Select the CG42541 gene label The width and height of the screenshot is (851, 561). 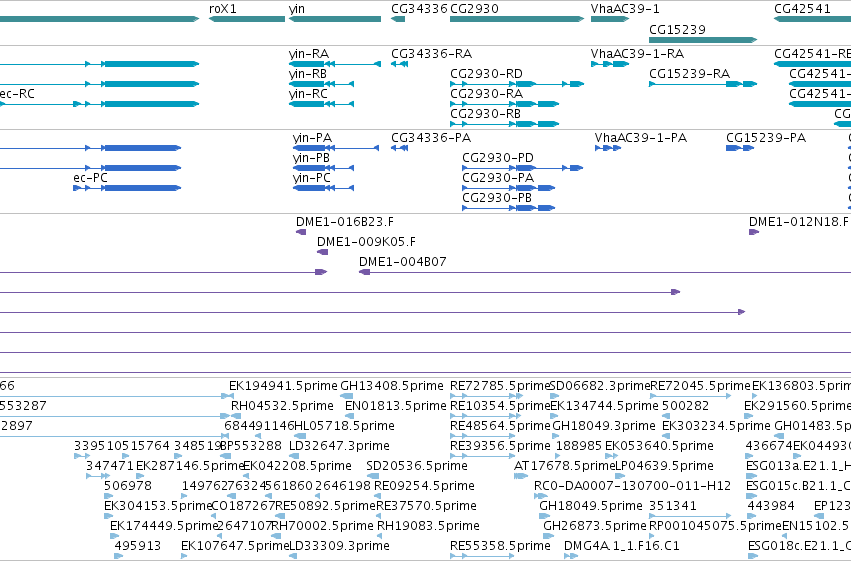802,9
